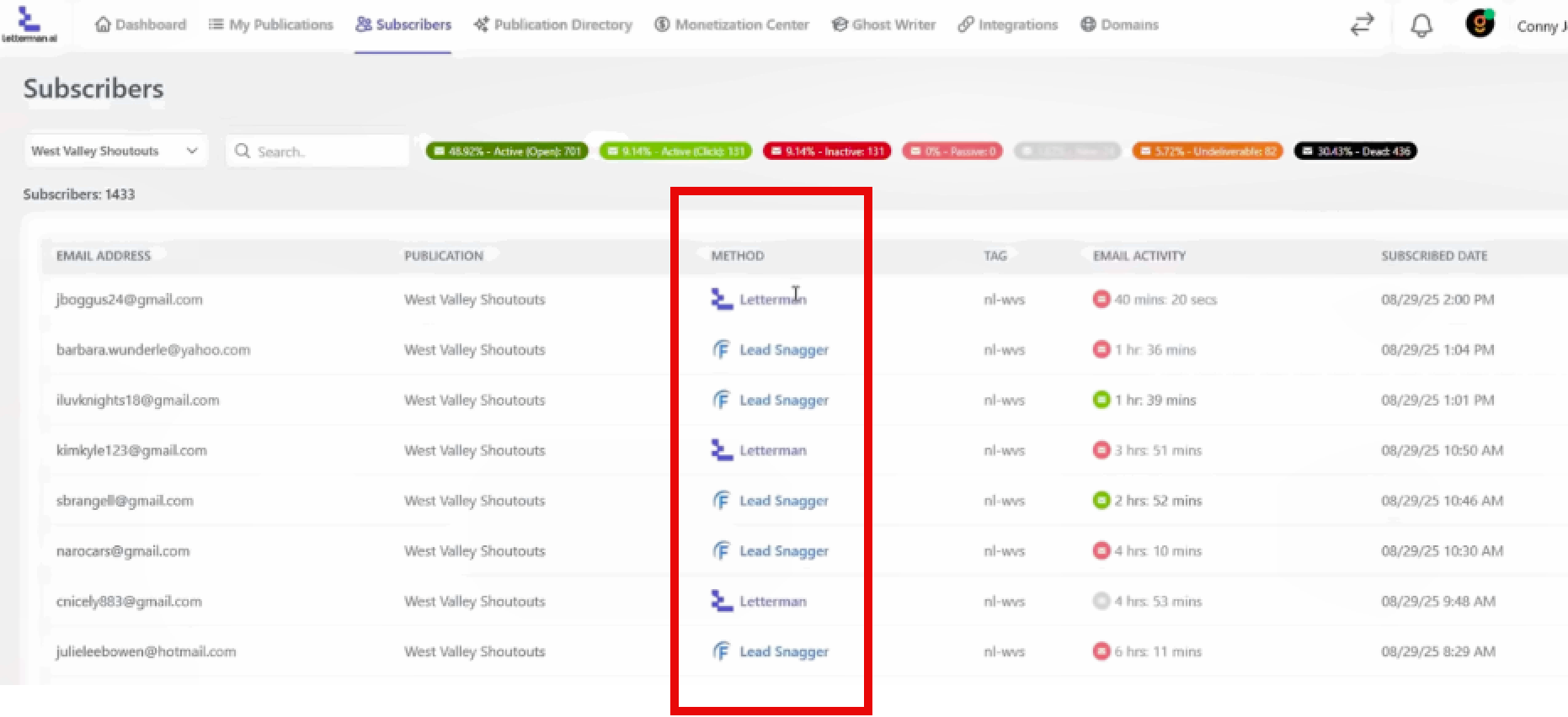Select jboggus24@gmail.com email

[x=129, y=300]
